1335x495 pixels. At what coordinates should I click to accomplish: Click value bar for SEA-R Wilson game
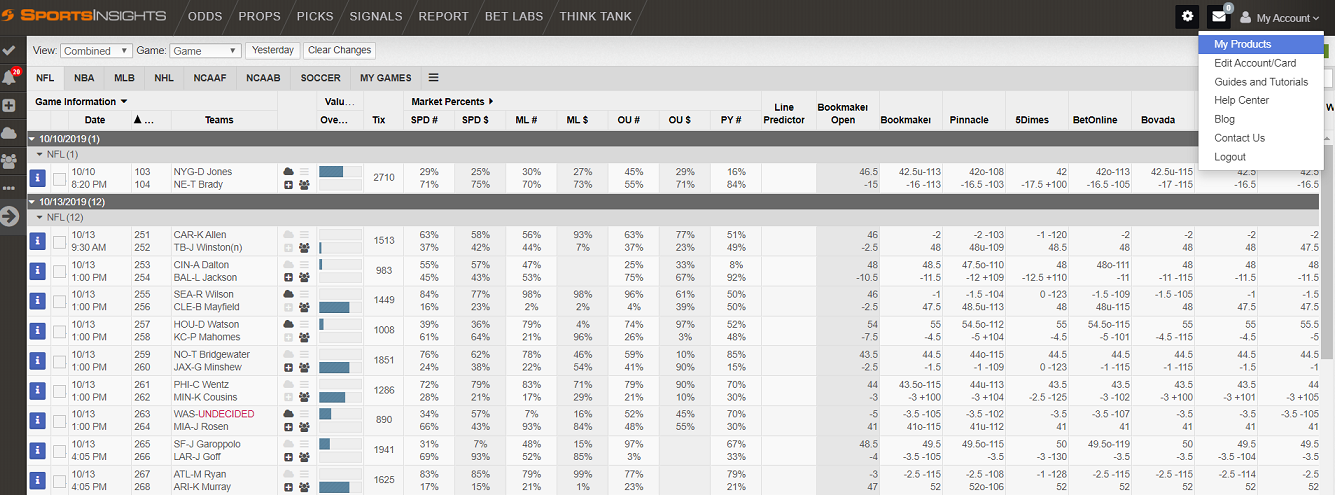[340, 307]
